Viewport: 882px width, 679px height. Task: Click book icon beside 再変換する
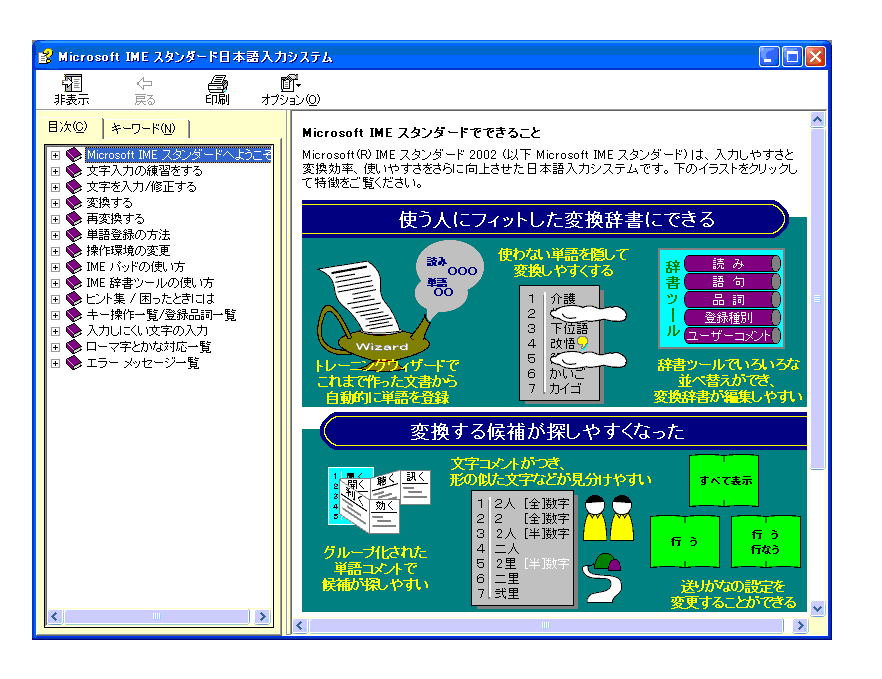tap(74, 219)
